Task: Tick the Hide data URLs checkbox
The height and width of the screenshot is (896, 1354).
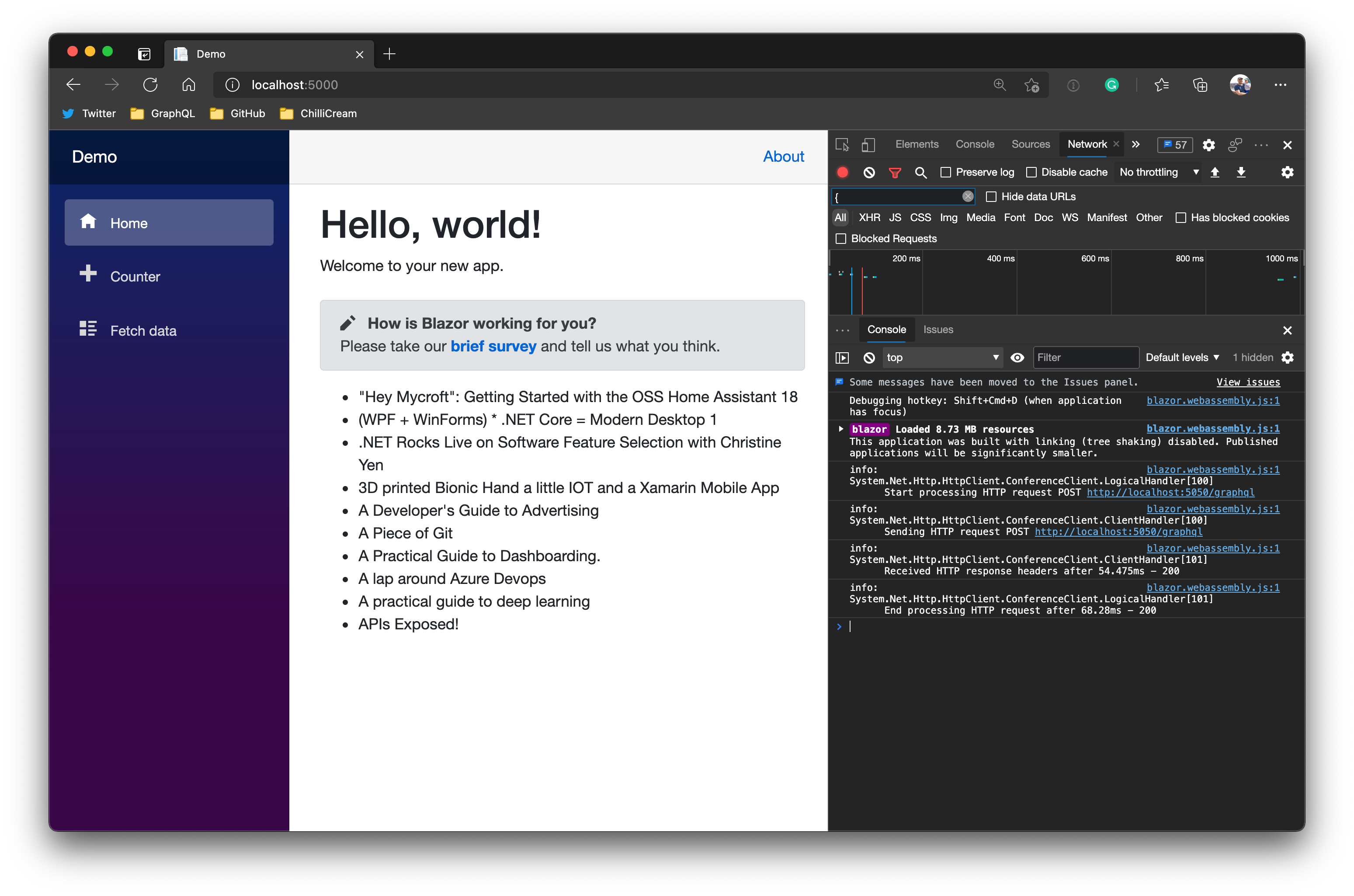Action: (991, 197)
